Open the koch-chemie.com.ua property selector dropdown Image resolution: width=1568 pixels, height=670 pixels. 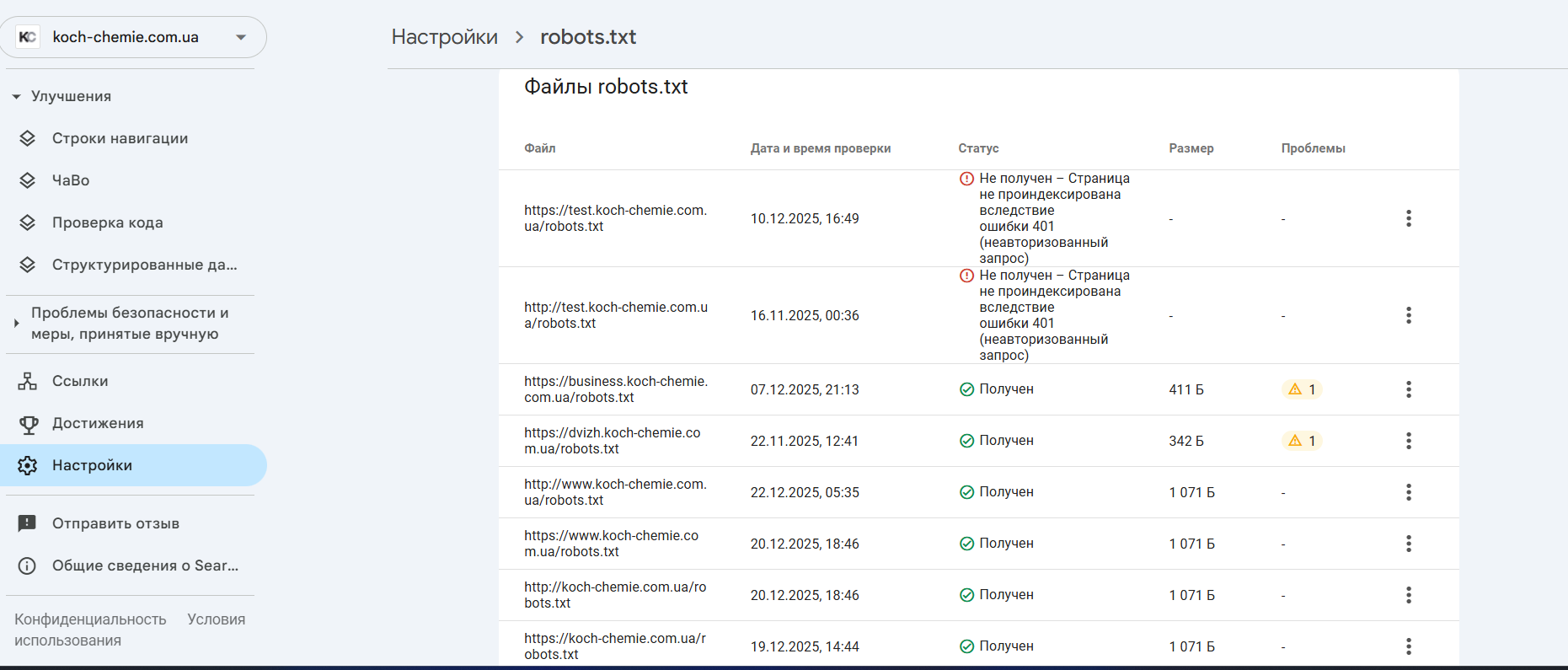[133, 37]
